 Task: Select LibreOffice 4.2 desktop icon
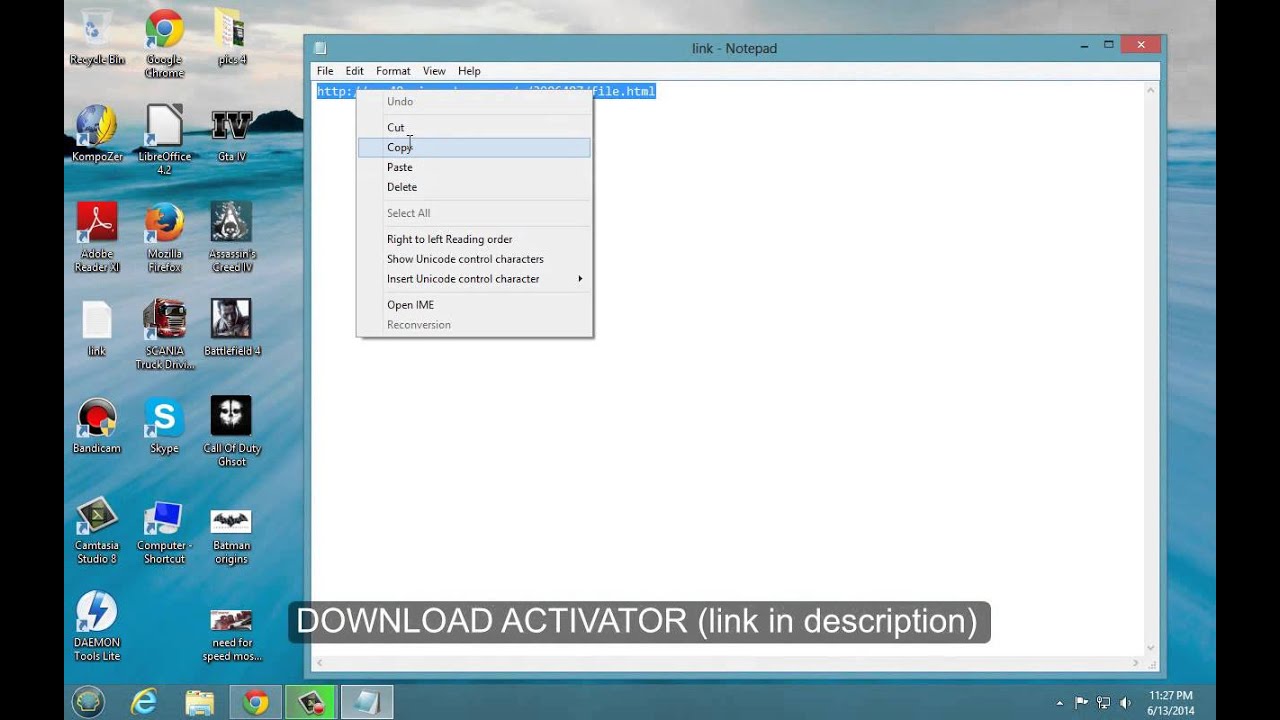(x=164, y=140)
